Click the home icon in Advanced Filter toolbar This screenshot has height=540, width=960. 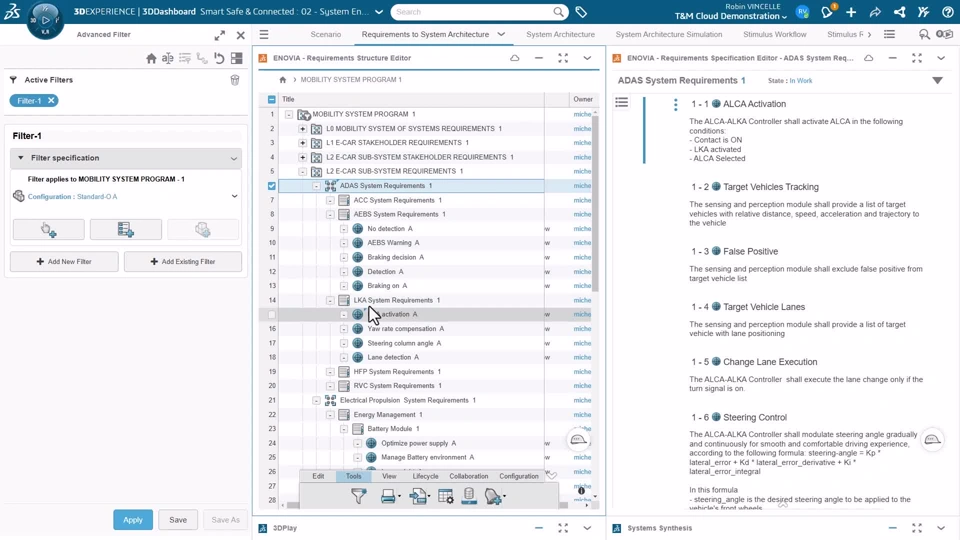pos(151,58)
